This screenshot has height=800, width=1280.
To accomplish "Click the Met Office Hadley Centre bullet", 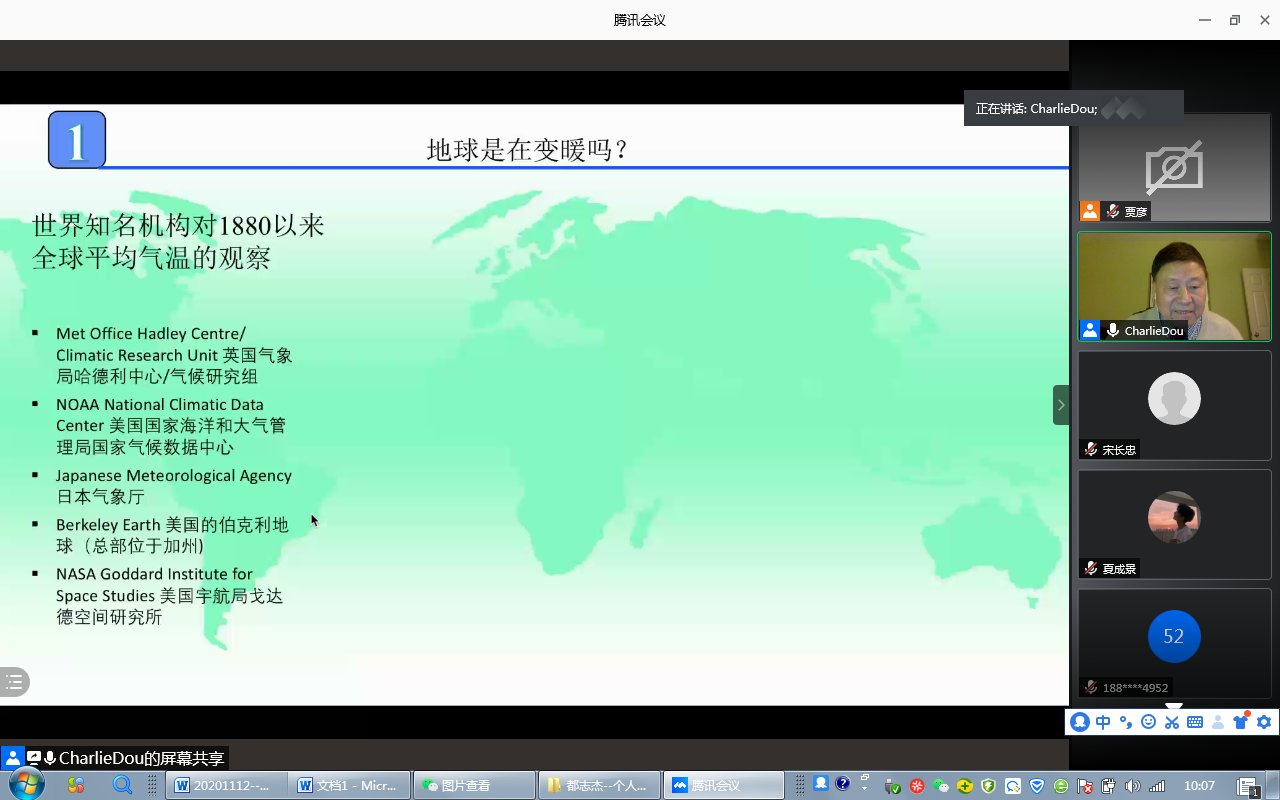I will pos(174,355).
